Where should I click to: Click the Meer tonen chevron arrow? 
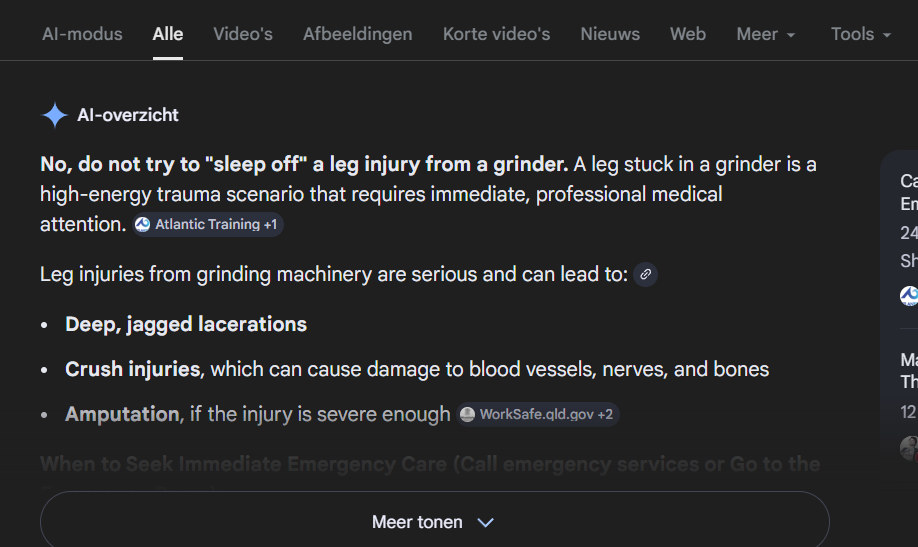[486, 522]
